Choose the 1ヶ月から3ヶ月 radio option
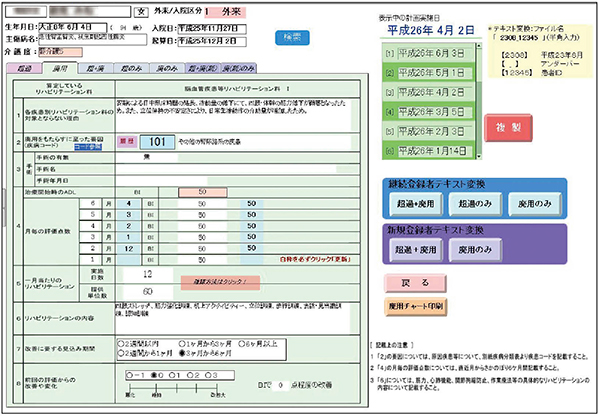This screenshot has height=416, width=600. [x=178, y=341]
